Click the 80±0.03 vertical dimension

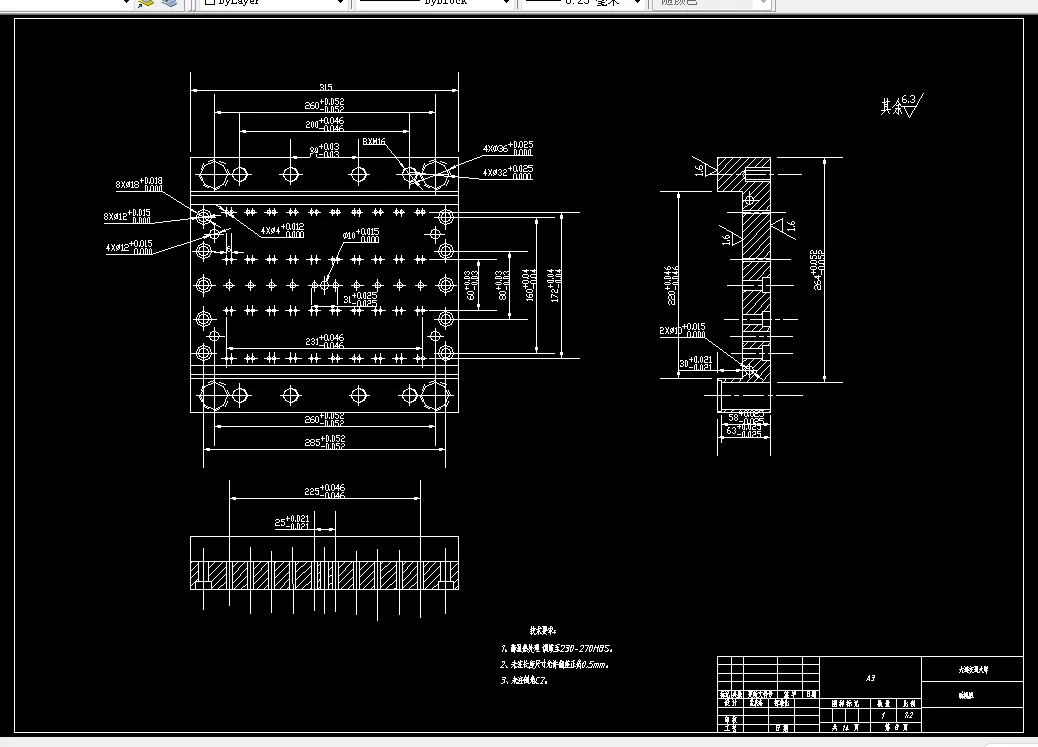(503, 285)
